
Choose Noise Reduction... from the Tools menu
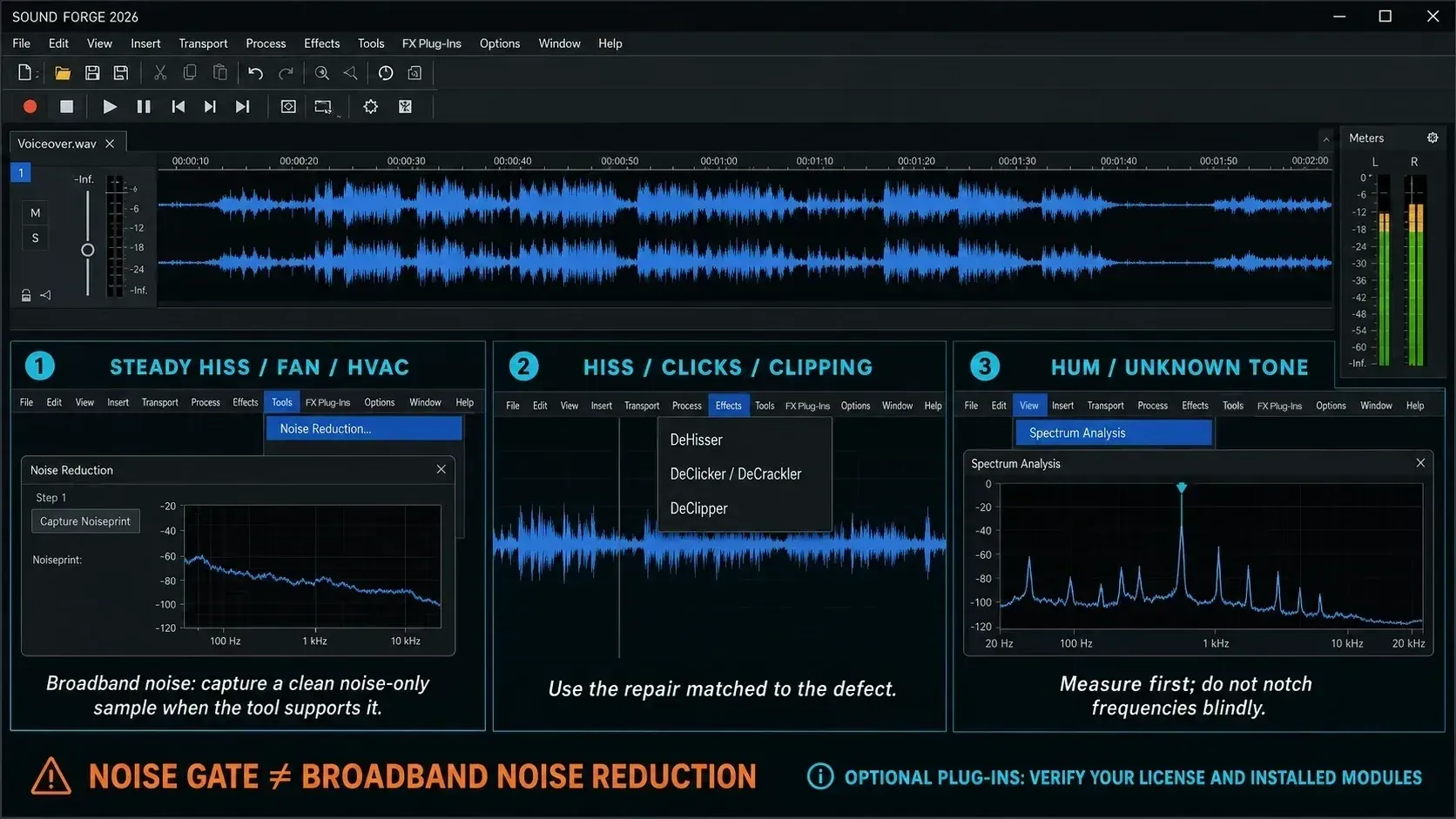click(x=364, y=428)
